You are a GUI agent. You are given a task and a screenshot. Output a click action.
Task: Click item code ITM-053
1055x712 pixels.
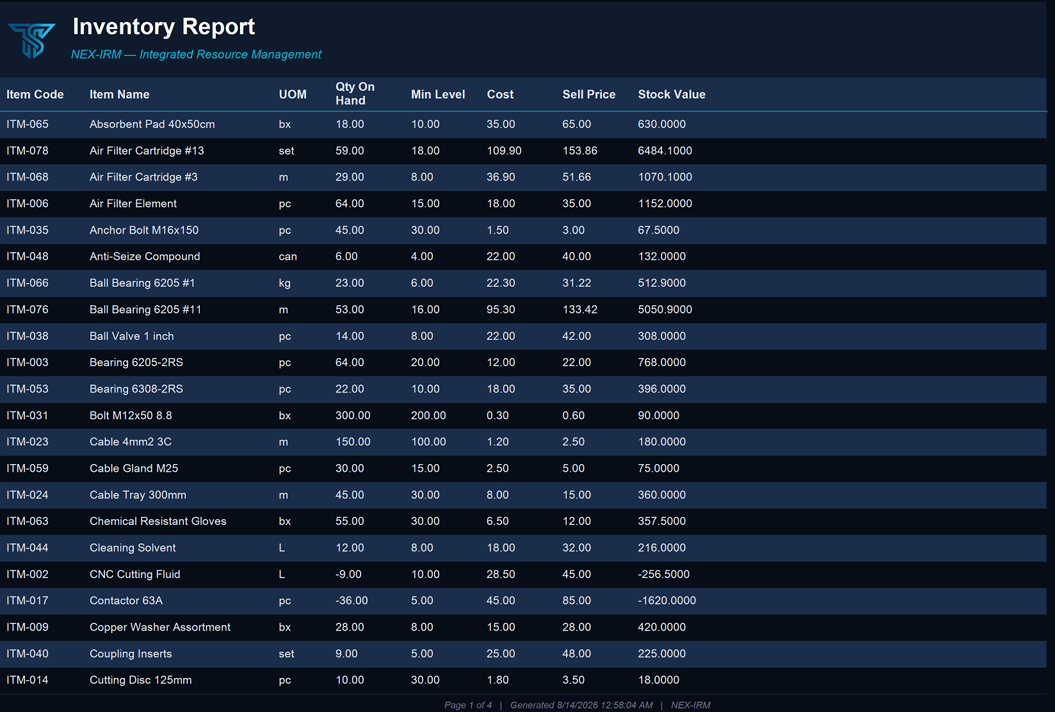tap(28, 389)
